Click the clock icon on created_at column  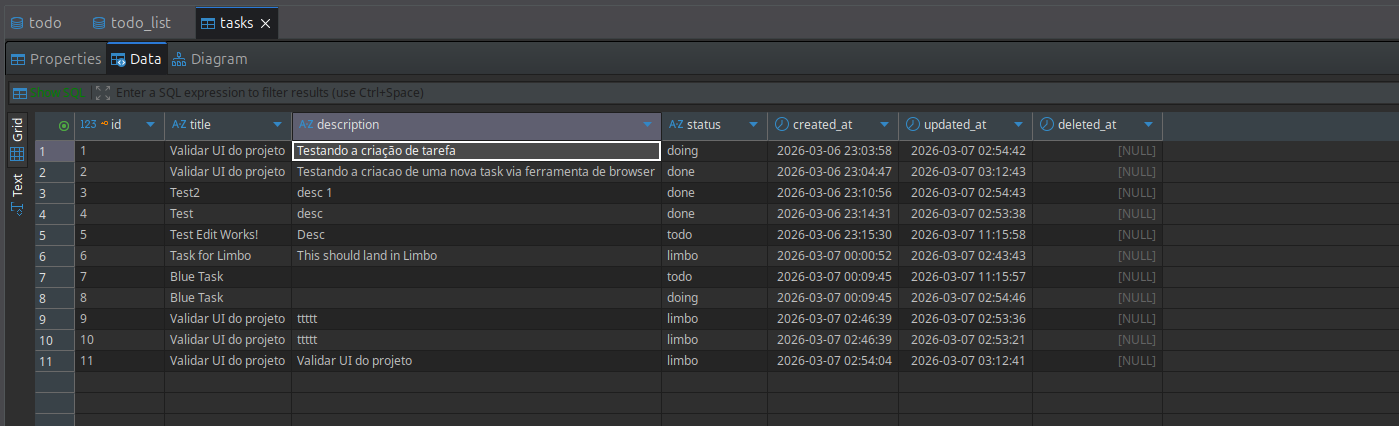coord(782,125)
